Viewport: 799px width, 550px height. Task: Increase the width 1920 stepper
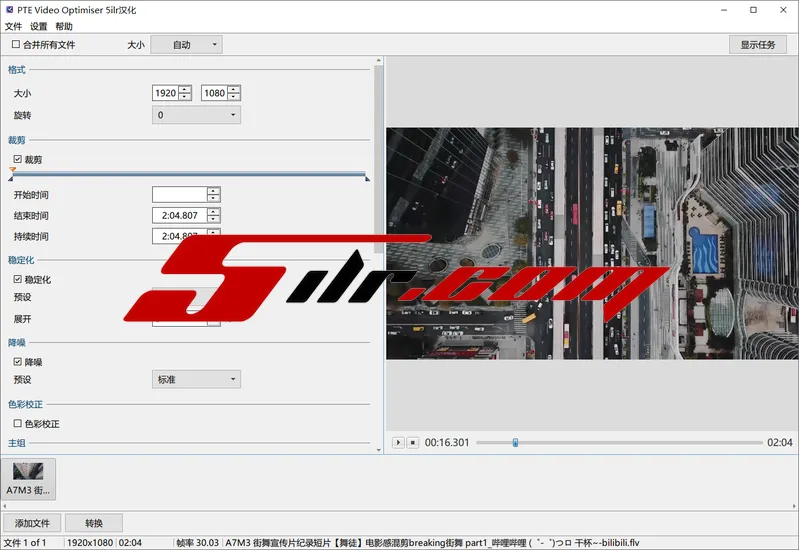(185, 89)
